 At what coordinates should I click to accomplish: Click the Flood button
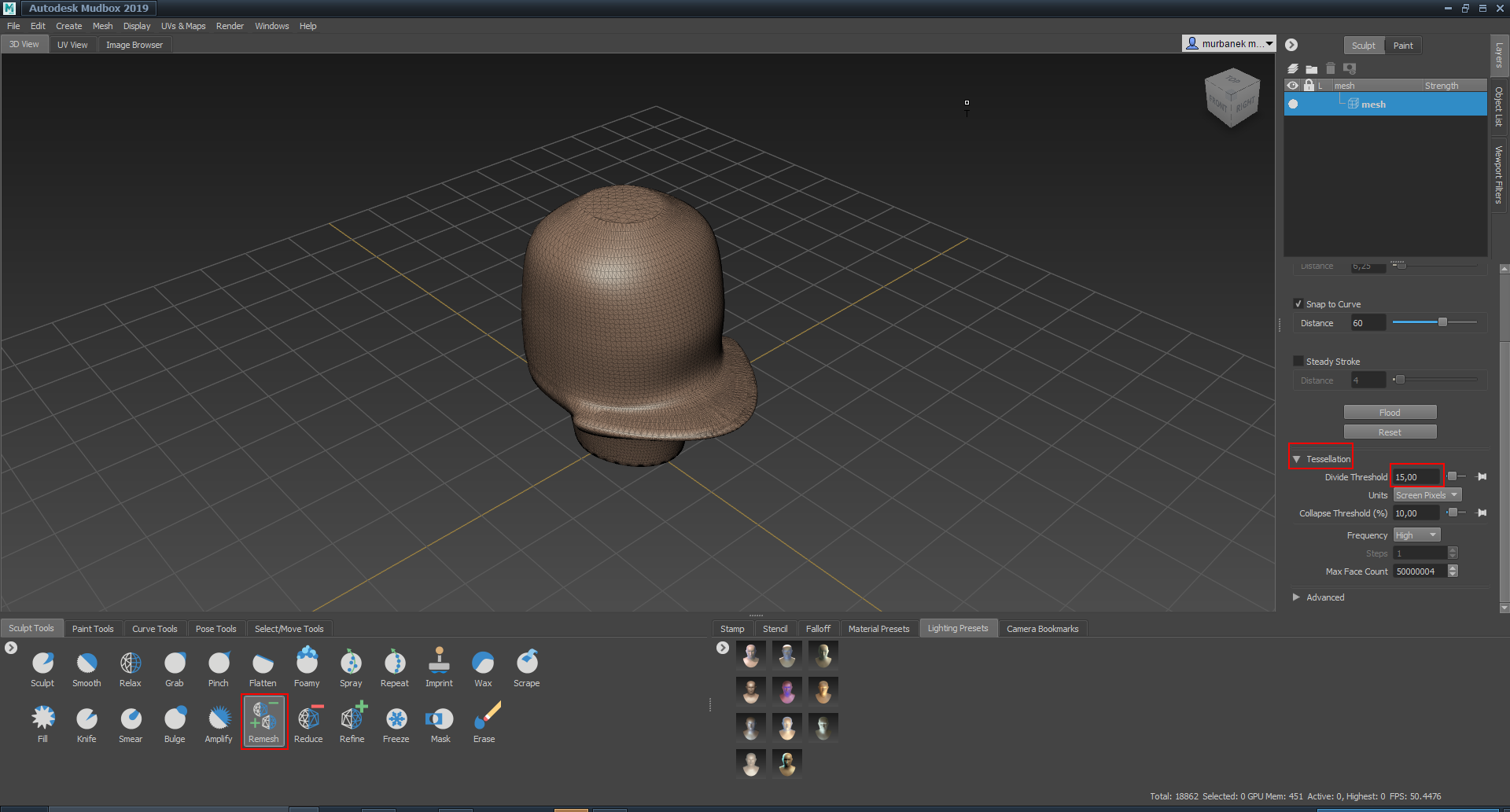pos(1390,413)
